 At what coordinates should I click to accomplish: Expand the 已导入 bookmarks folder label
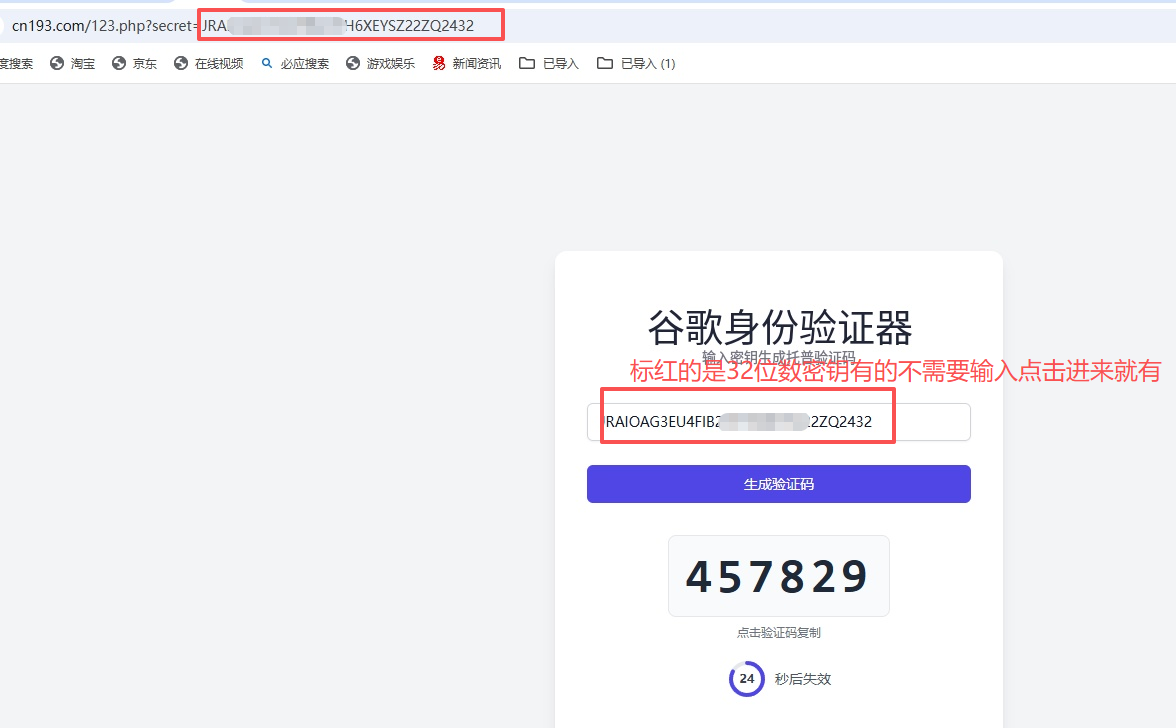561,64
